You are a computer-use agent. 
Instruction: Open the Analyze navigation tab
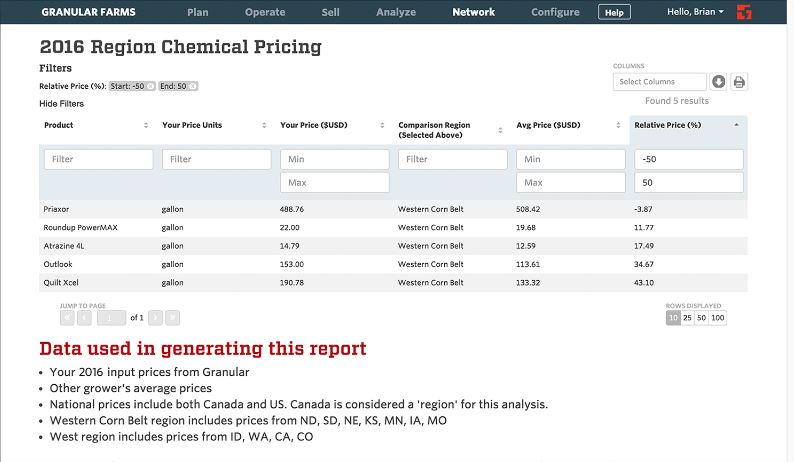pos(396,12)
